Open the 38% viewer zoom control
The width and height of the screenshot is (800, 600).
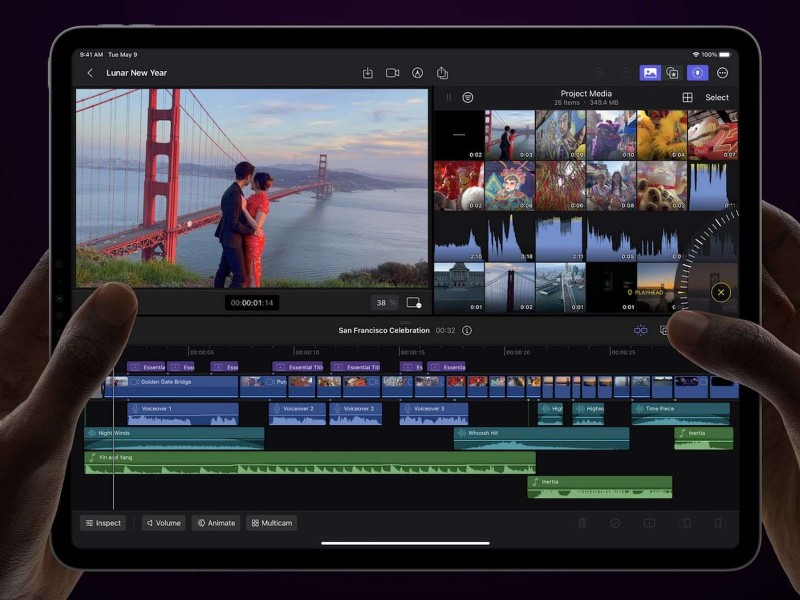click(387, 303)
